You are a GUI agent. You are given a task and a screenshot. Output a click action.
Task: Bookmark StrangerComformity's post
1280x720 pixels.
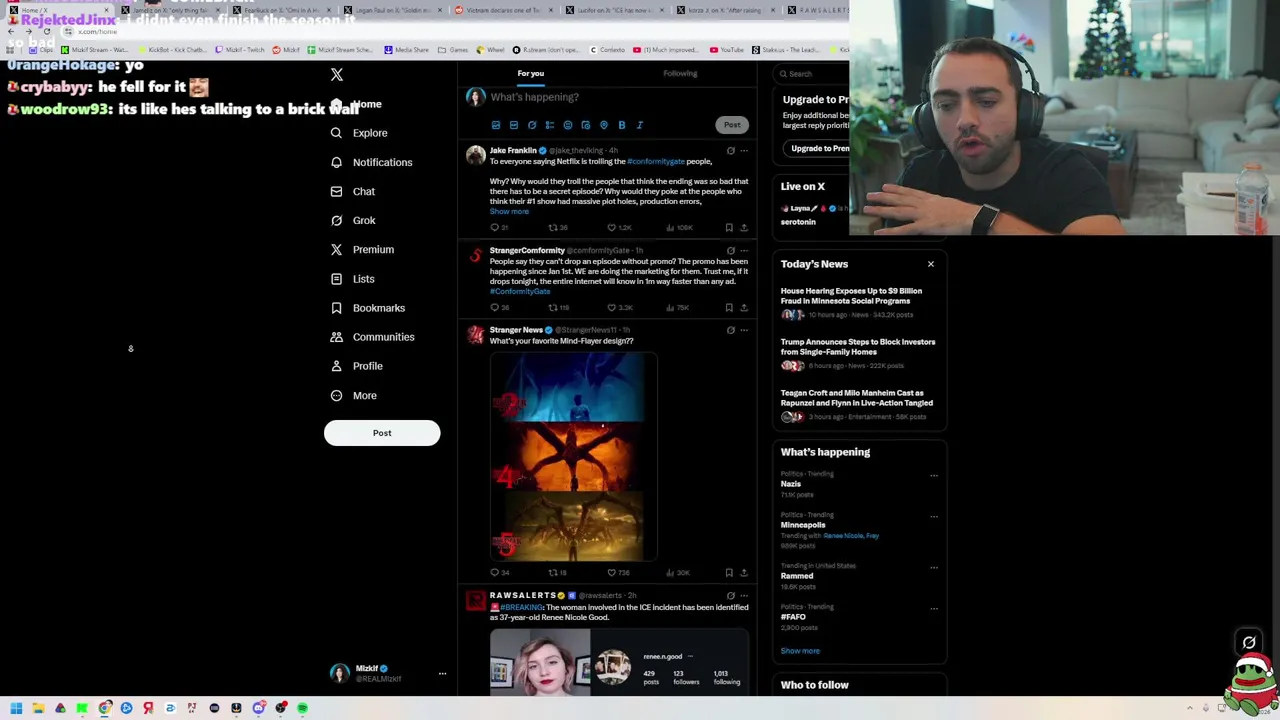(x=729, y=308)
